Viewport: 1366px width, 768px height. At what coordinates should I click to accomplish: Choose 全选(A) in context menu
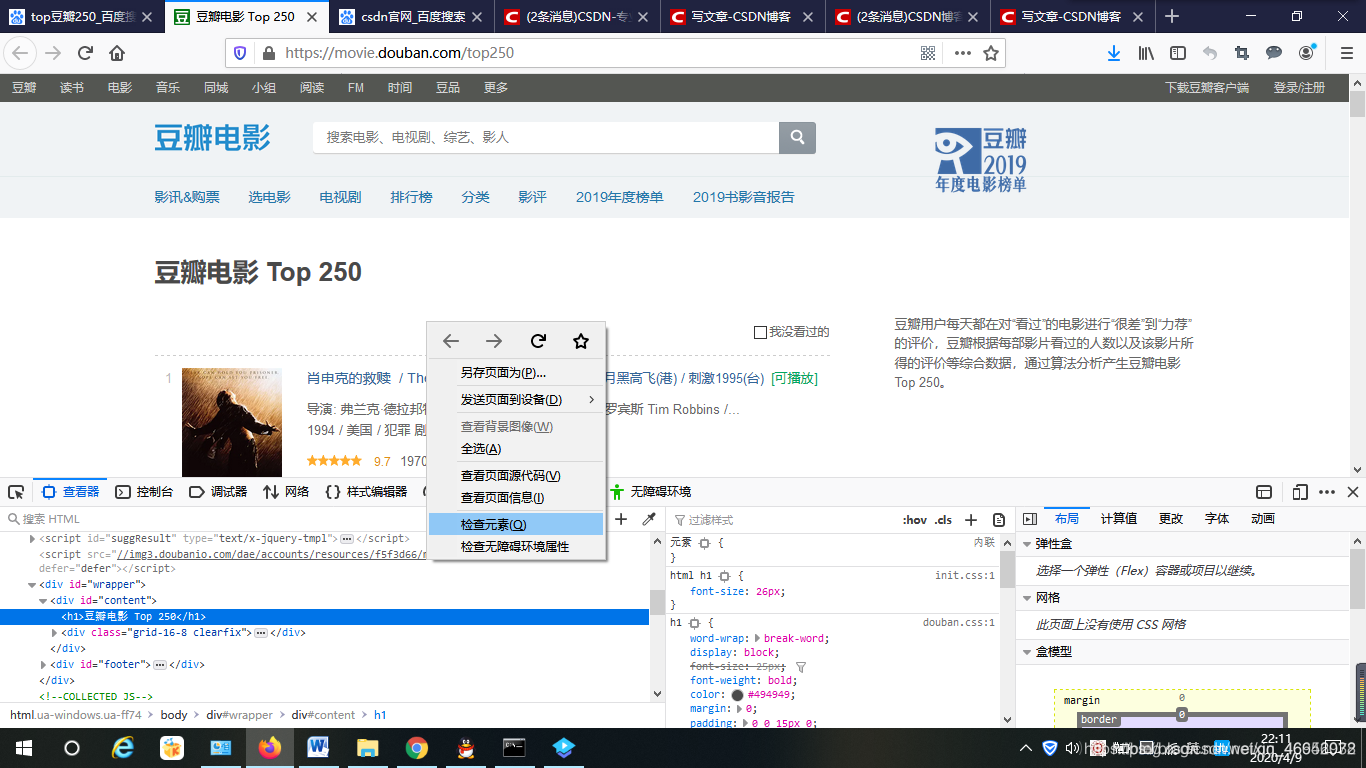[516, 449]
